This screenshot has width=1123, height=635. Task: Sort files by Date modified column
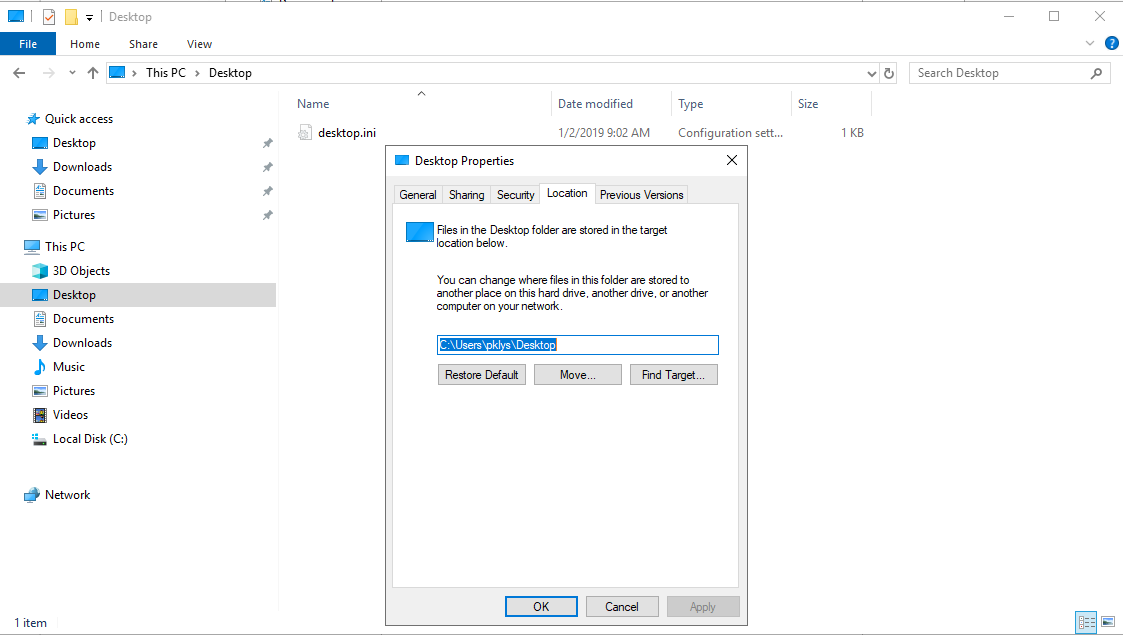click(596, 103)
